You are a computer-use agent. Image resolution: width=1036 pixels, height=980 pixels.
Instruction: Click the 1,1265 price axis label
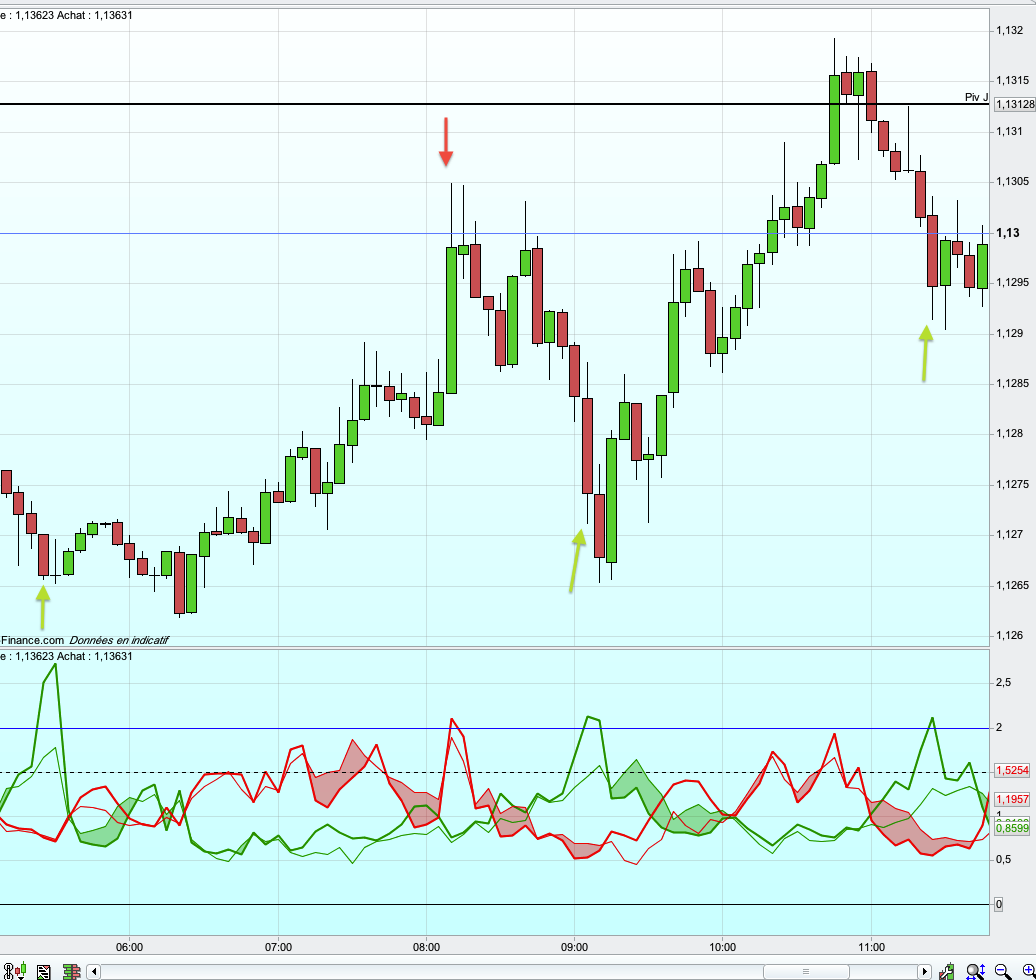pos(1012,585)
